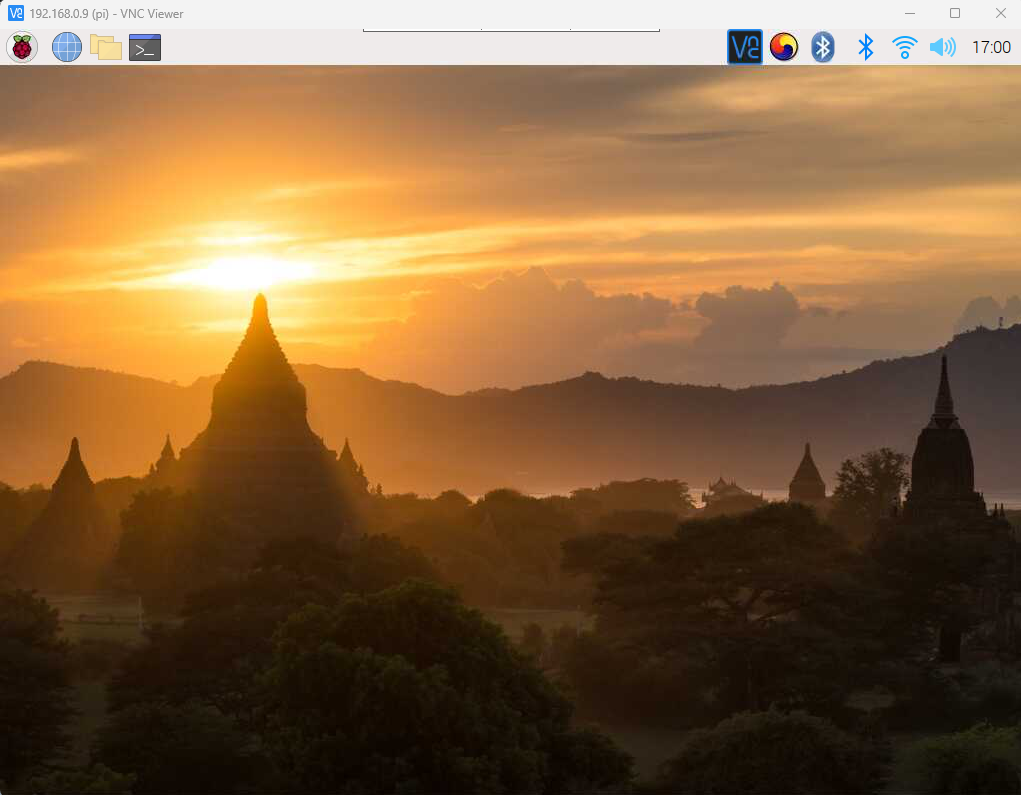The width and height of the screenshot is (1021, 795).
Task: Minimize the VNC Viewer window
Action: [x=910, y=13]
